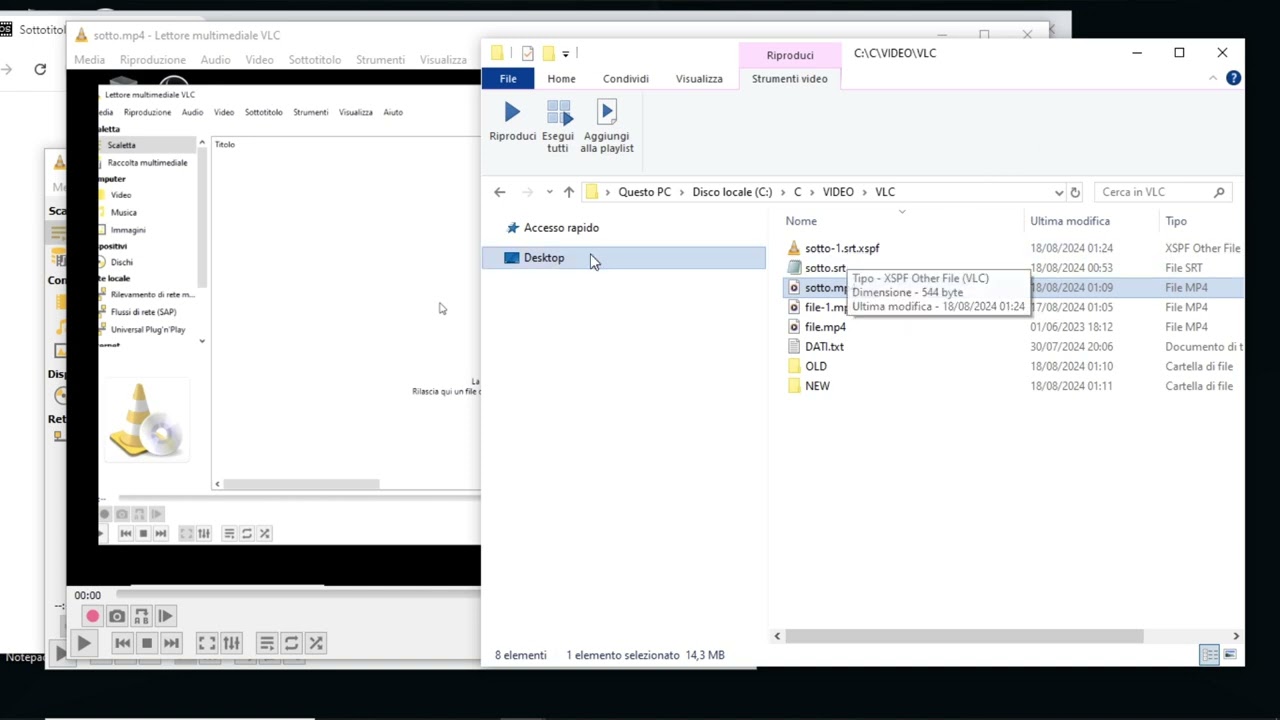Select the NEW folder
The height and width of the screenshot is (720, 1280).
(x=817, y=386)
